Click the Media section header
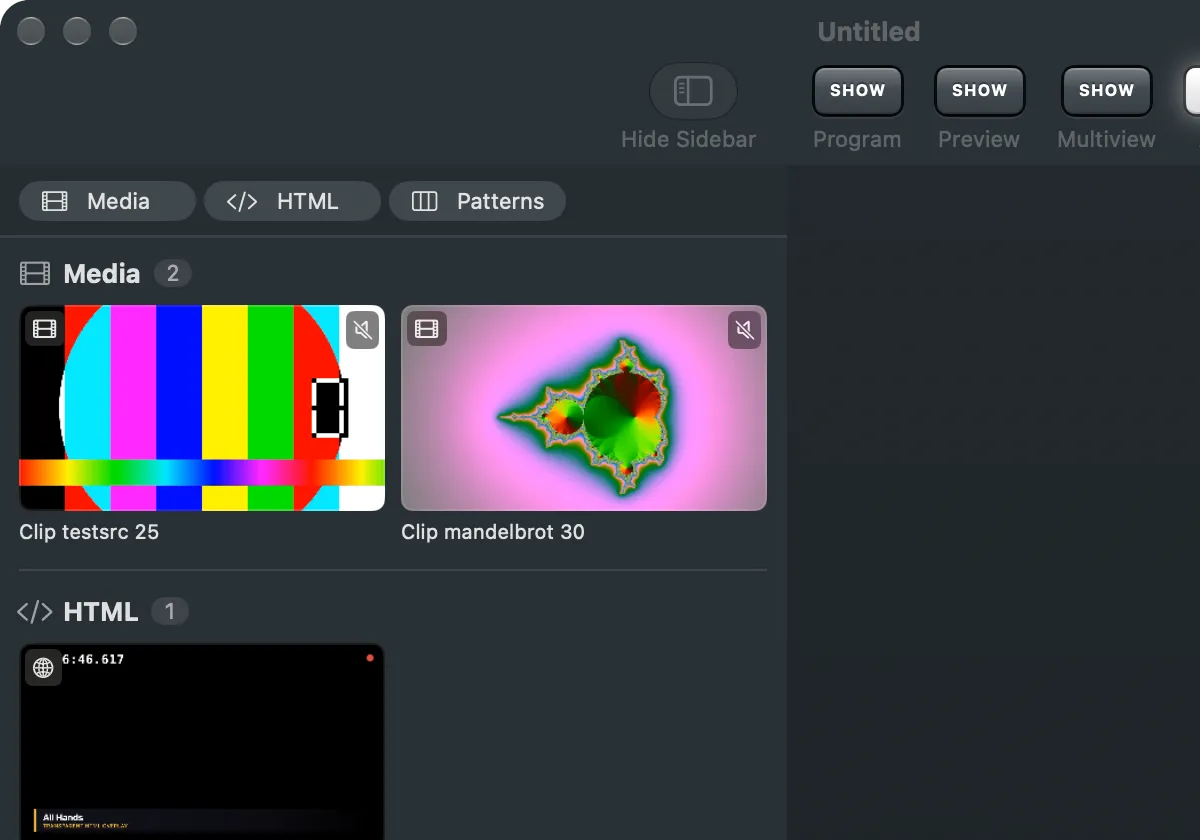 point(102,274)
